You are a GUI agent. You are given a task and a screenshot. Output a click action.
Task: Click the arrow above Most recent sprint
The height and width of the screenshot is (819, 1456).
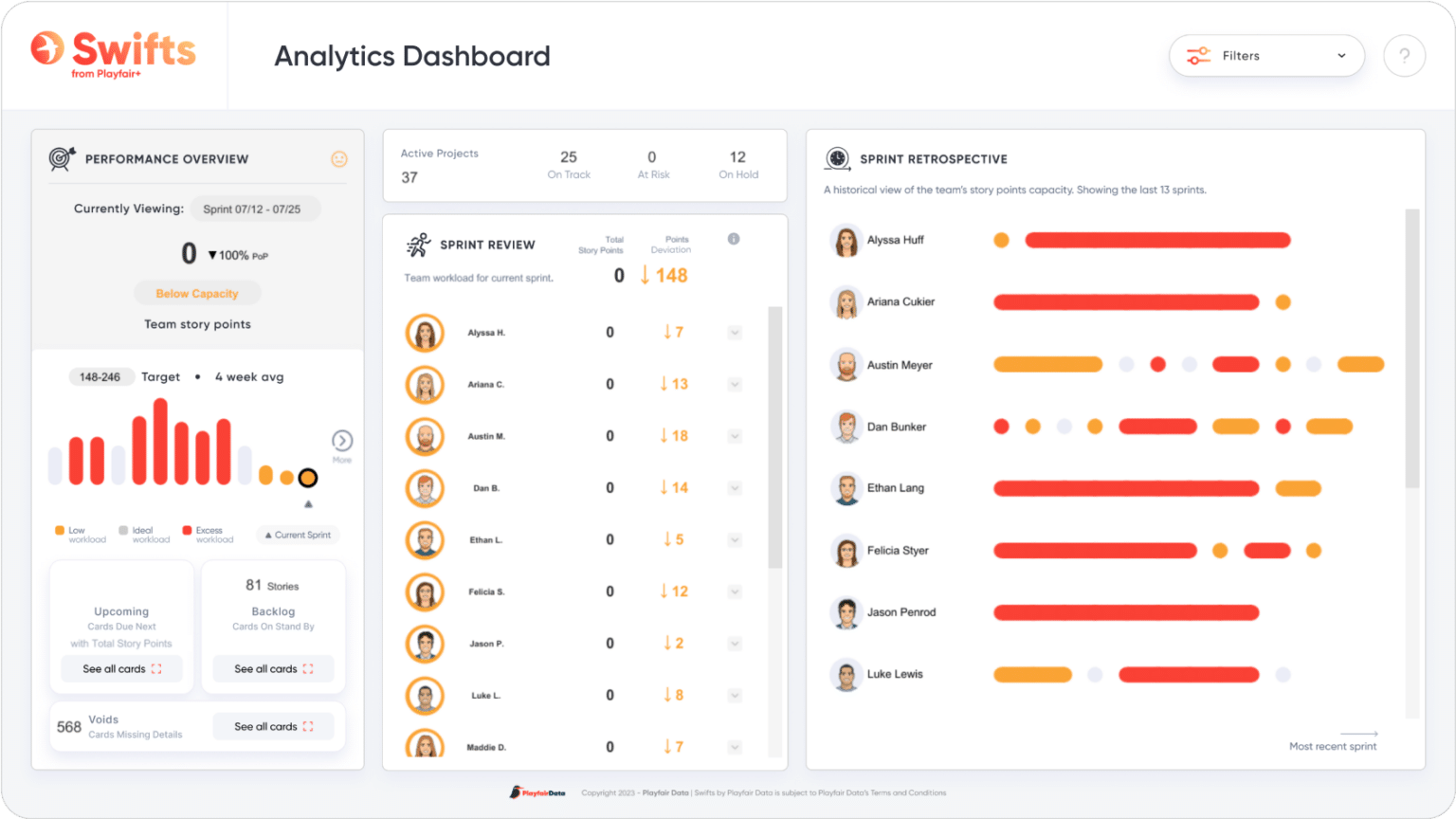point(1359,734)
